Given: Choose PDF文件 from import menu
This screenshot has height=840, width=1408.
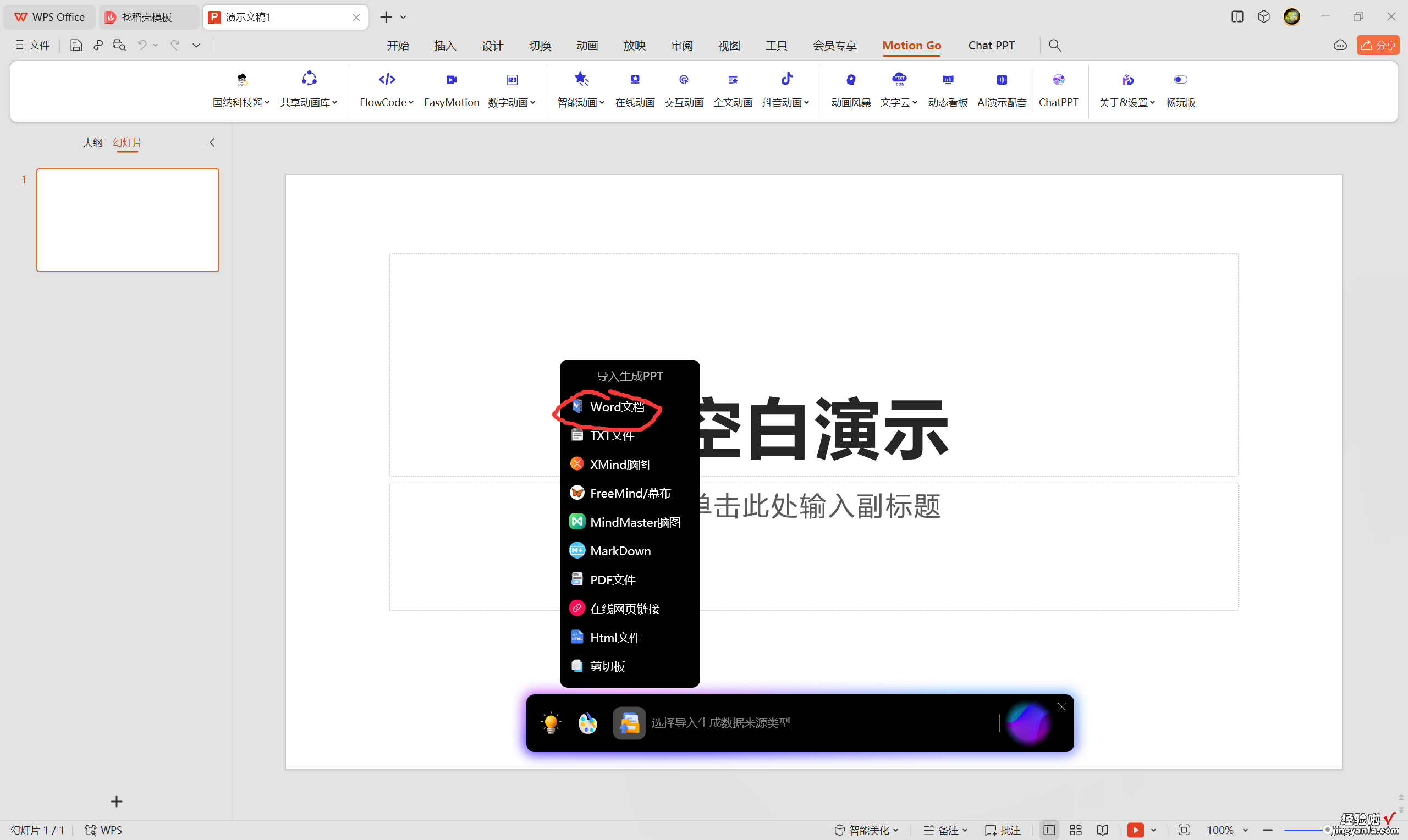Looking at the screenshot, I should [630, 579].
